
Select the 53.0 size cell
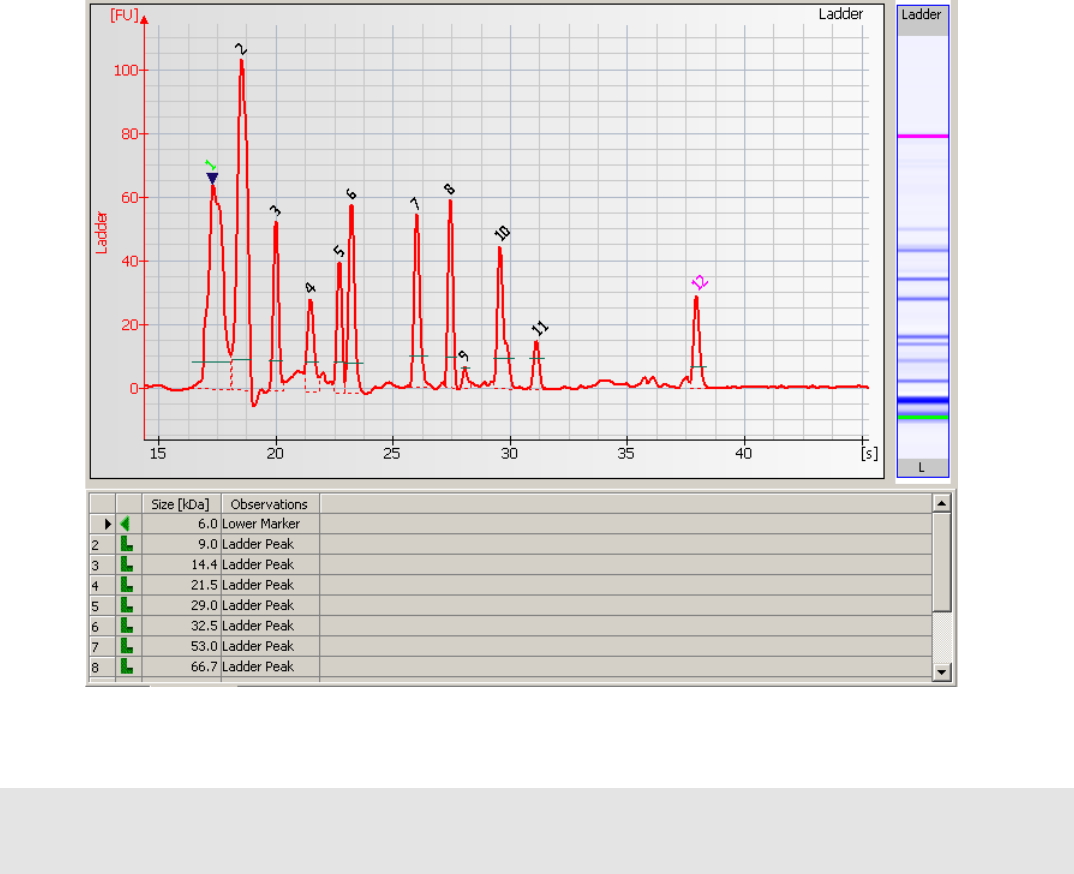[x=181, y=646]
